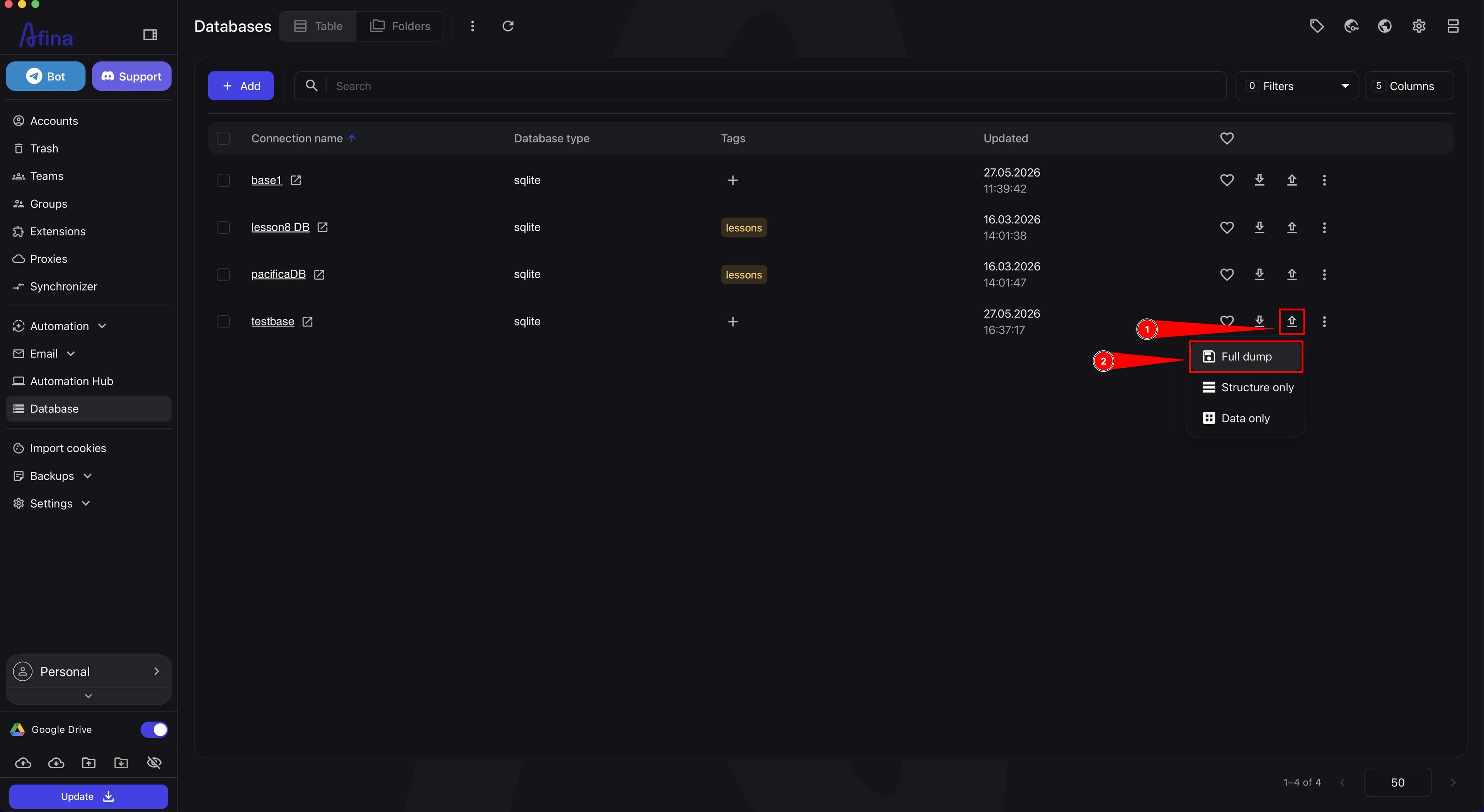This screenshot has width=1484, height=812.
Task: Open the Columns selector
Action: point(1409,86)
